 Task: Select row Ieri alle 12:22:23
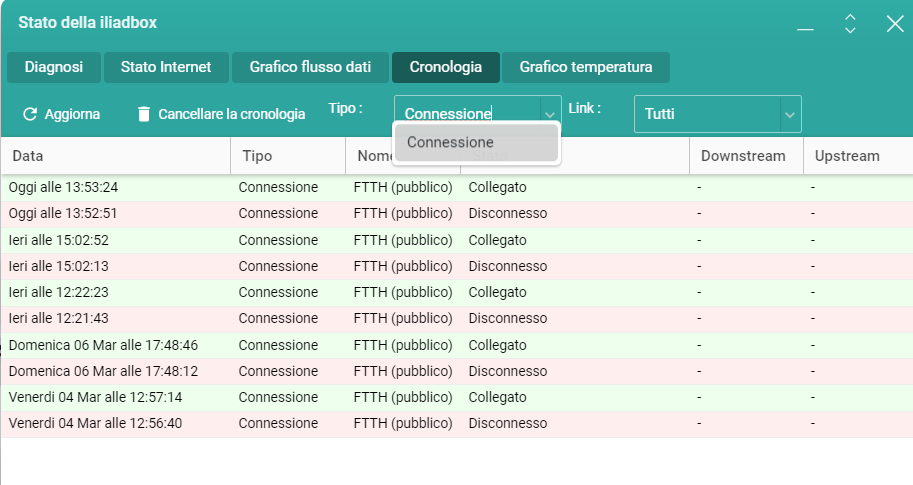(x=456, y=292)
